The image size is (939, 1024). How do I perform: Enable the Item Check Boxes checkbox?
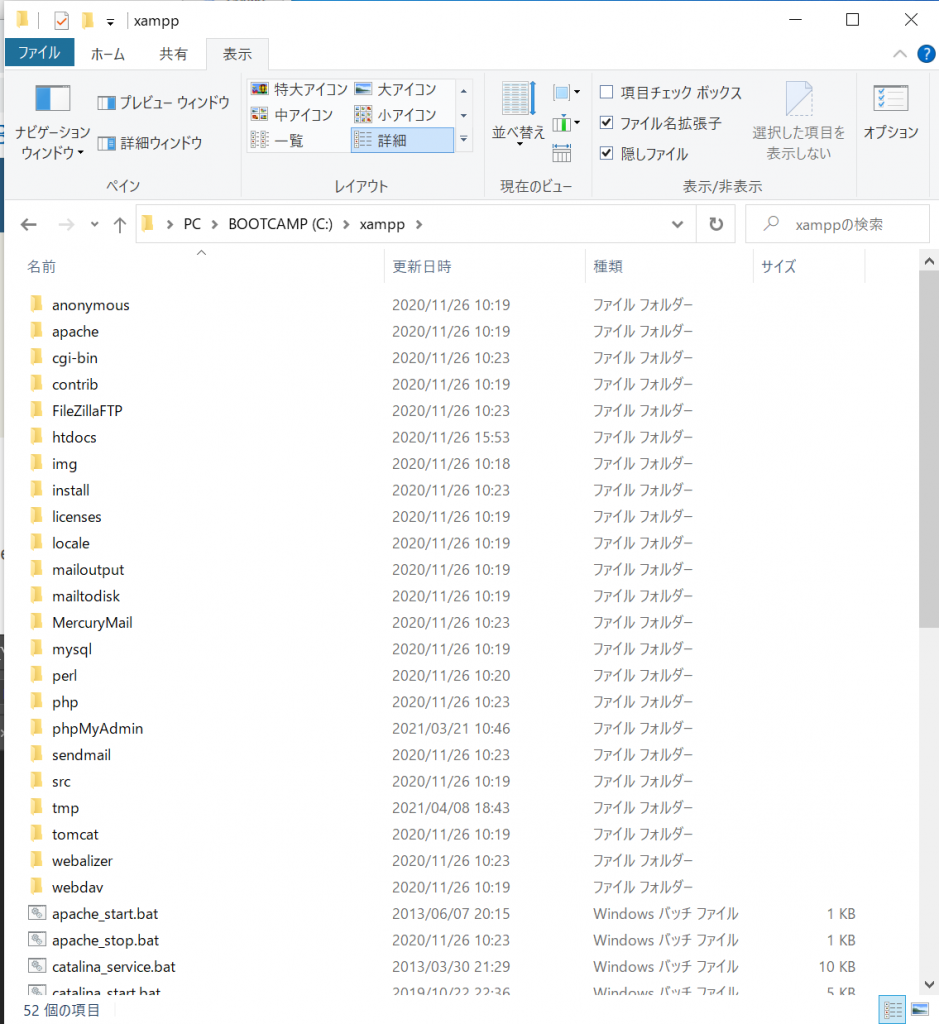[x=606, y=93]
